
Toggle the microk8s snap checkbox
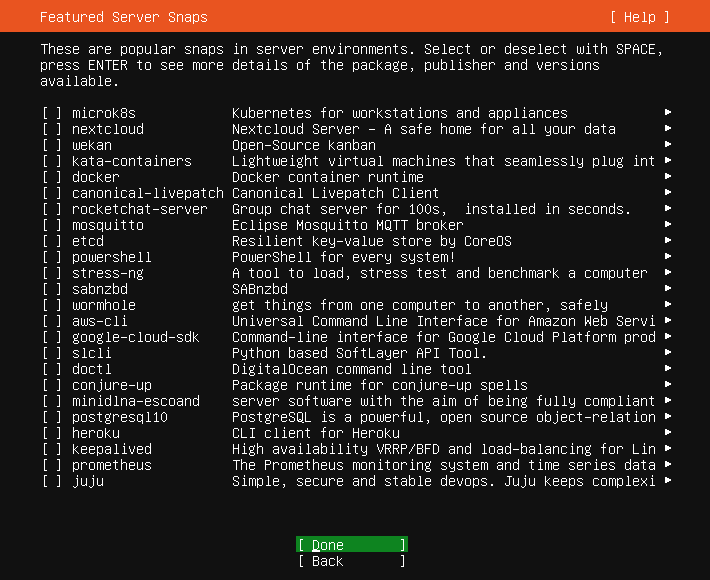pos(52,113)
